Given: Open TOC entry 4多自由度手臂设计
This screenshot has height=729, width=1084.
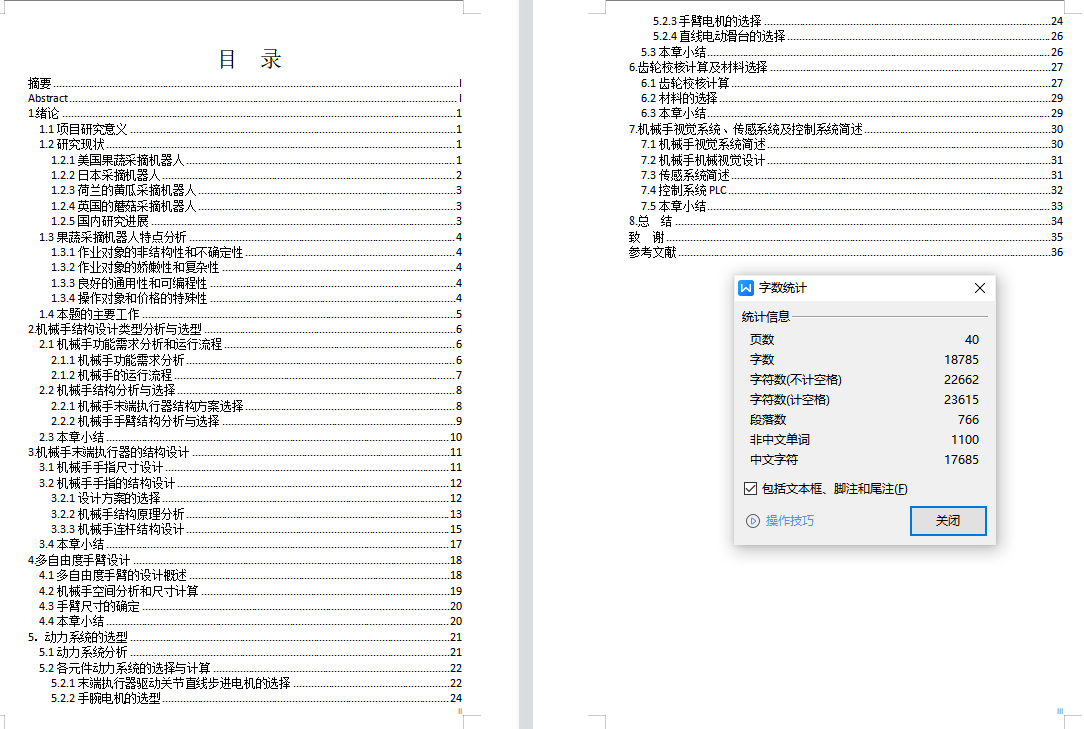Looking at the screenshot, I should [245, 560].
